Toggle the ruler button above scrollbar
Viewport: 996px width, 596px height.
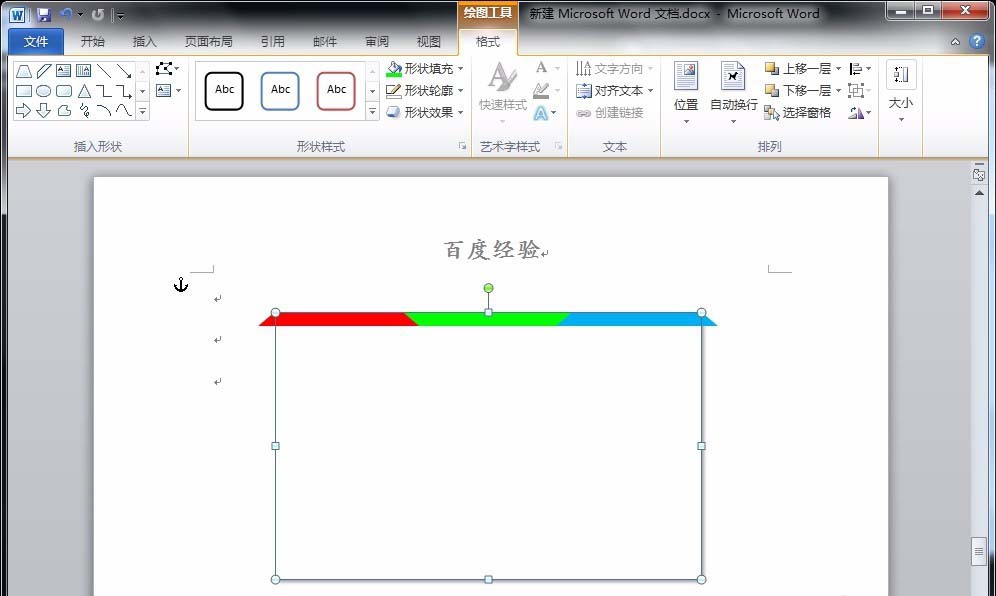pos(978,173)
